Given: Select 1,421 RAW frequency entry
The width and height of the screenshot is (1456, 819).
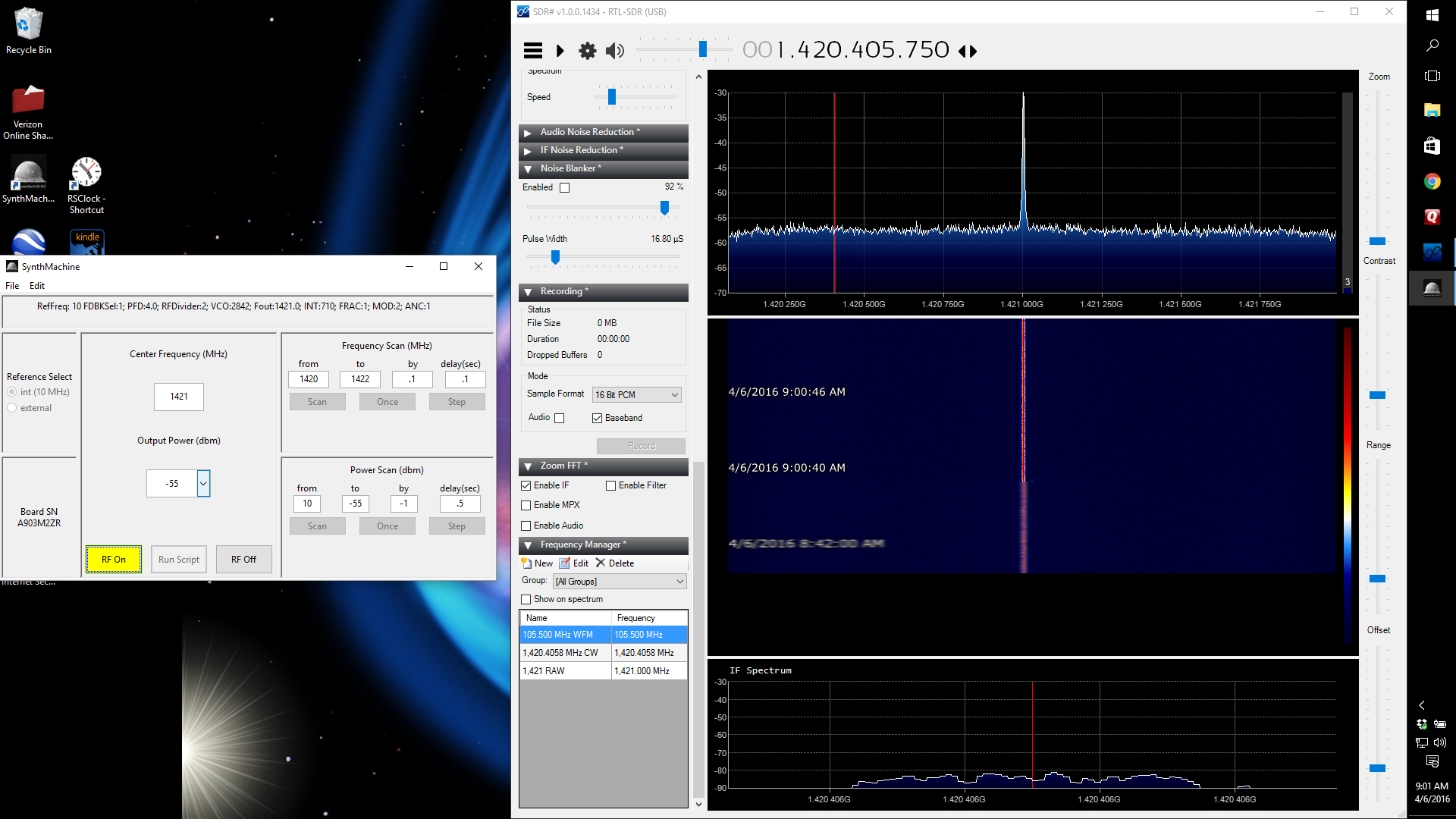Looking at the screenshot, I should click(x=604, y=671).
